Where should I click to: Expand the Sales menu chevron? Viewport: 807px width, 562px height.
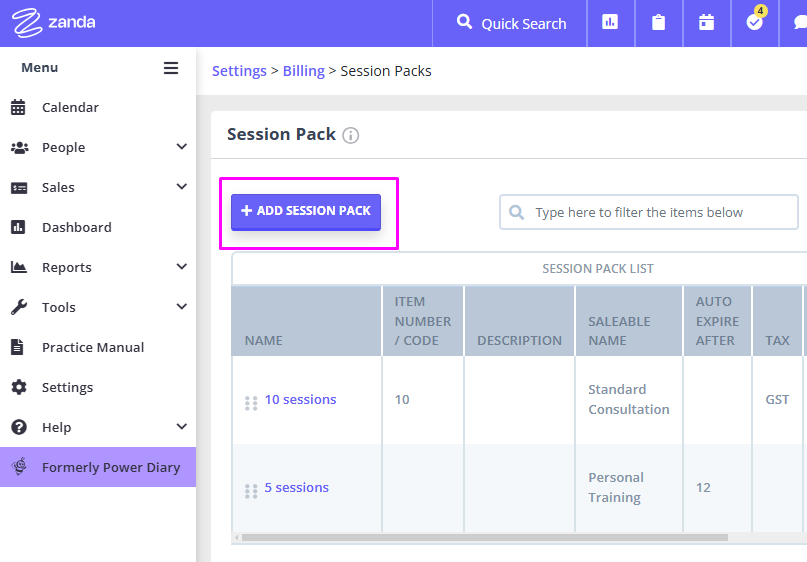181,187
